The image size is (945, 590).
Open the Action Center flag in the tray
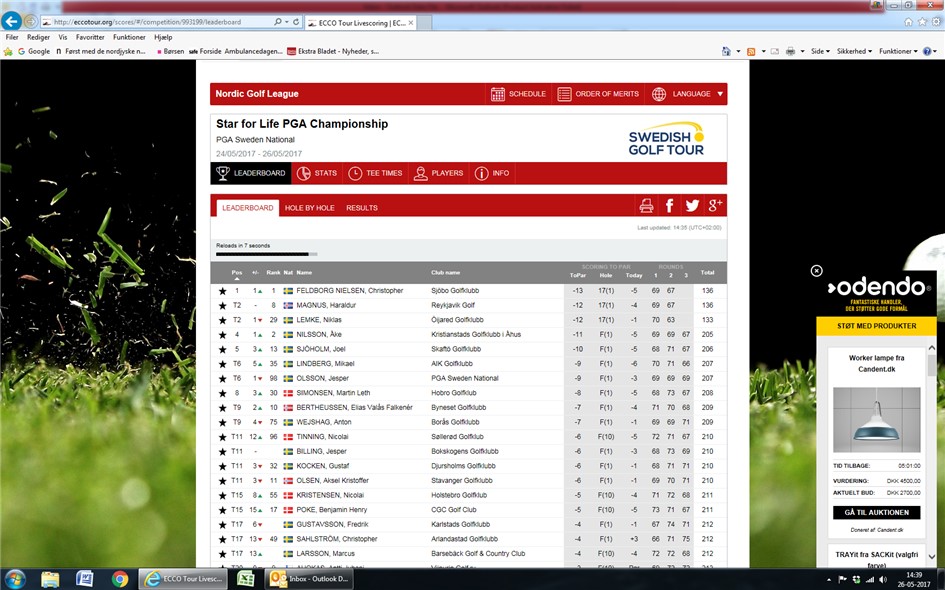(x=843, y=580)
